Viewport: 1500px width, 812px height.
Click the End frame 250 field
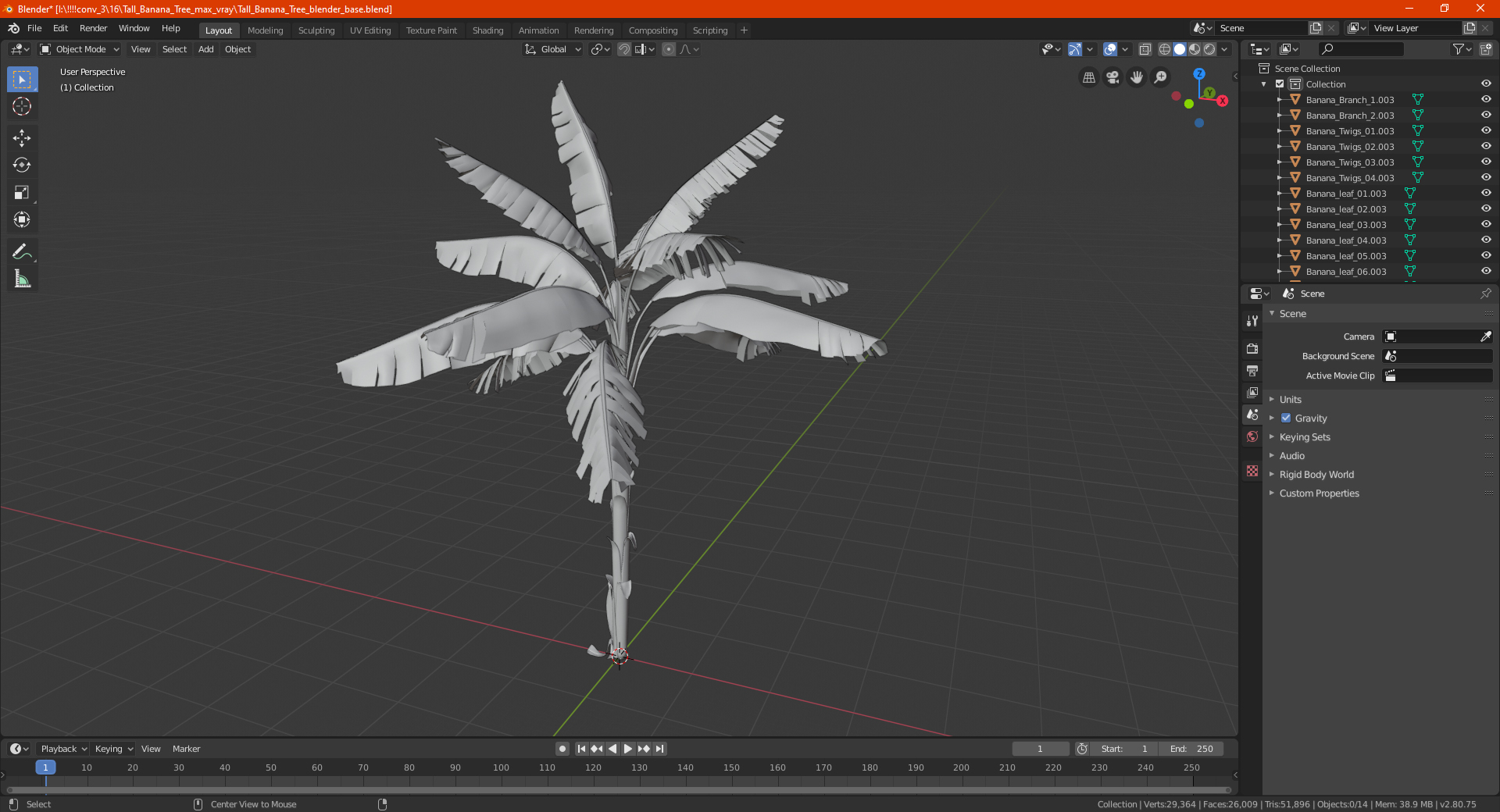point(1191,749)
